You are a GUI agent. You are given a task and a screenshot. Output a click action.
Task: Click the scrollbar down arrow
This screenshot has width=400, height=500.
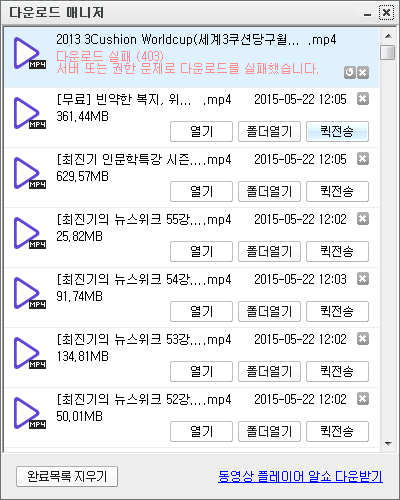coord(388,443)
